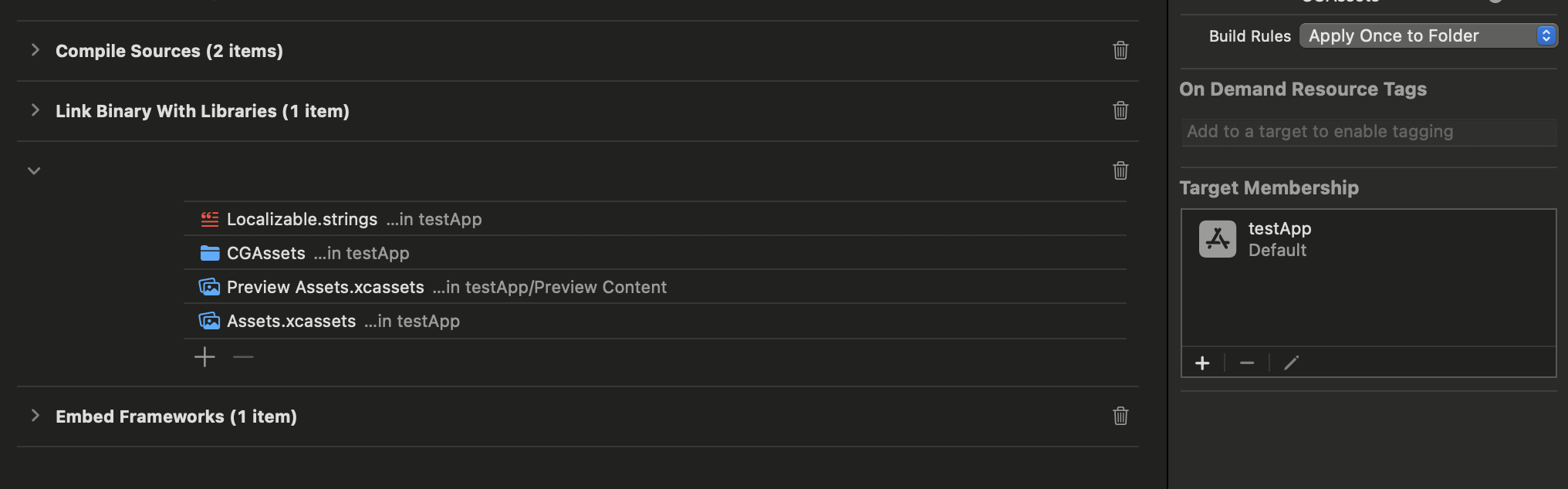Select the Assets.xcassets resource row
Image resolution: width=1568 pixels, height=489 pixels.
coord(291,322)
